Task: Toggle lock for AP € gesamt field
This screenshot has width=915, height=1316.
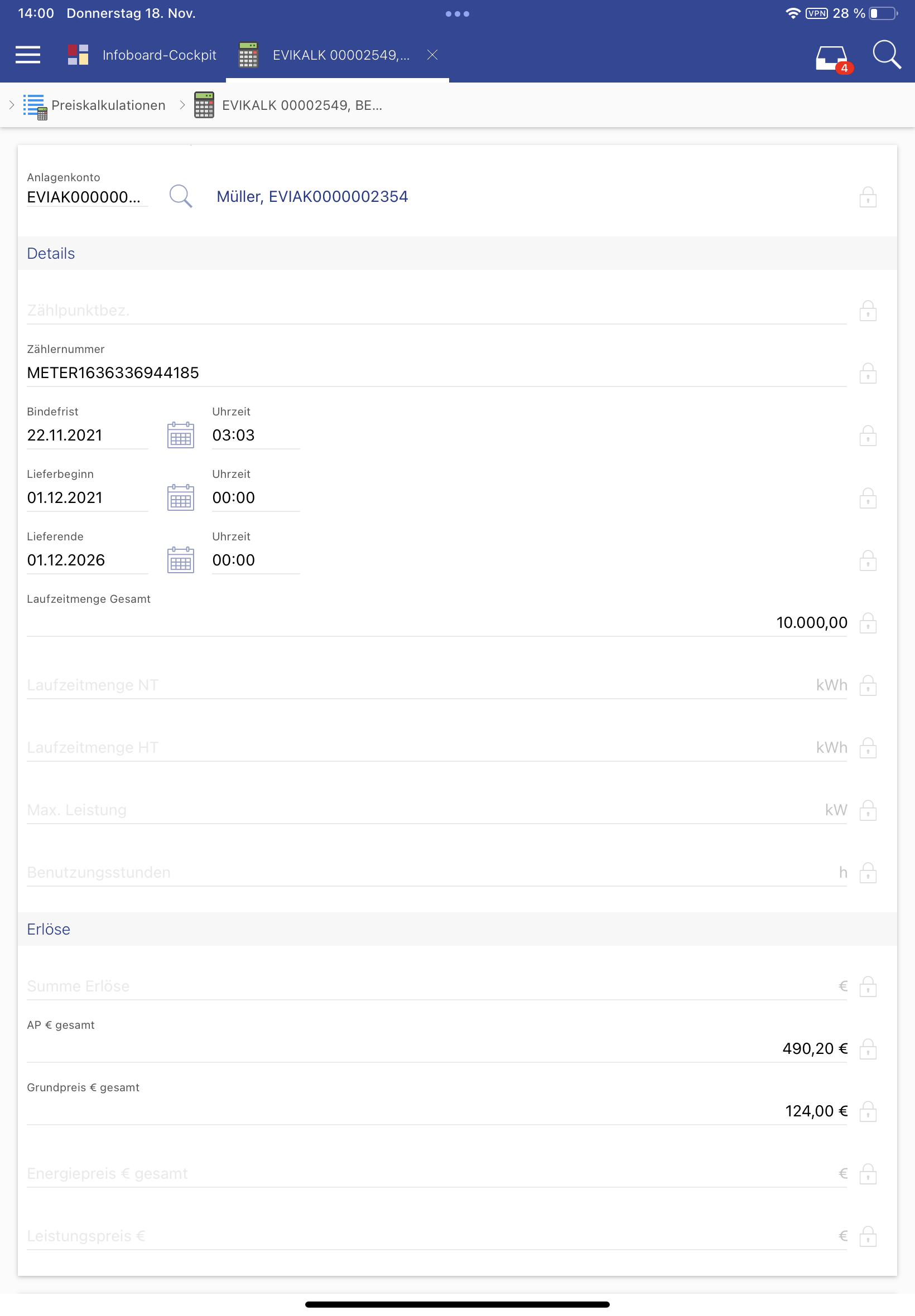Action: 868,1049
